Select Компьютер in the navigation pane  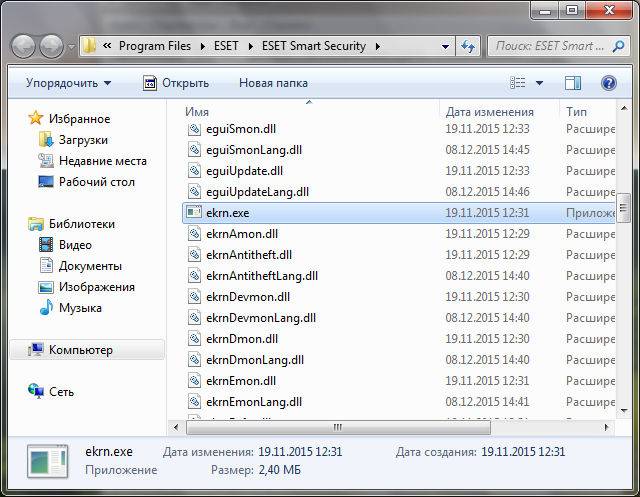pyautogui.click(x=87, y=350)
